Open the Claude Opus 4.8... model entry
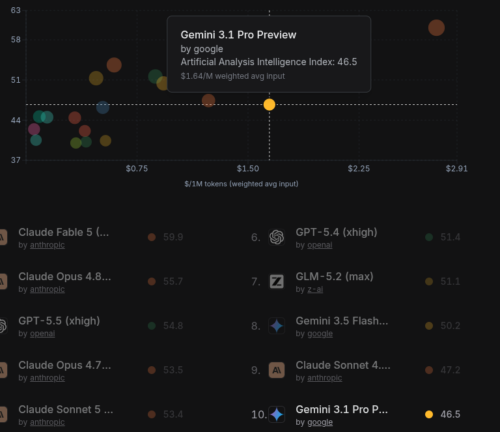Screen dimensions: 500x432 point(65,276)
